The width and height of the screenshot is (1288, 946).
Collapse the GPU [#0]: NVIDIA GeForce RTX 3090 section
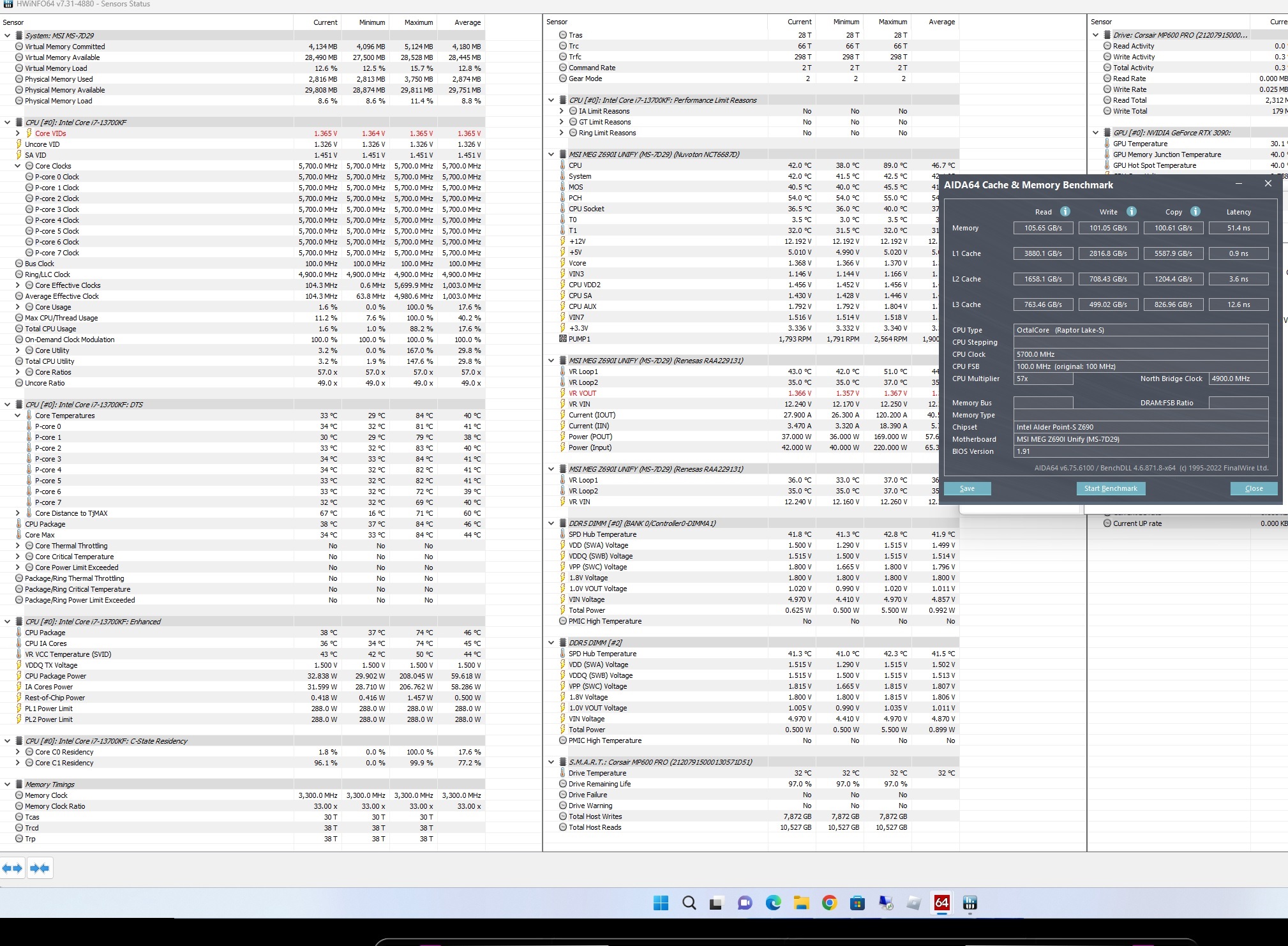click(x=1096, y=133)
